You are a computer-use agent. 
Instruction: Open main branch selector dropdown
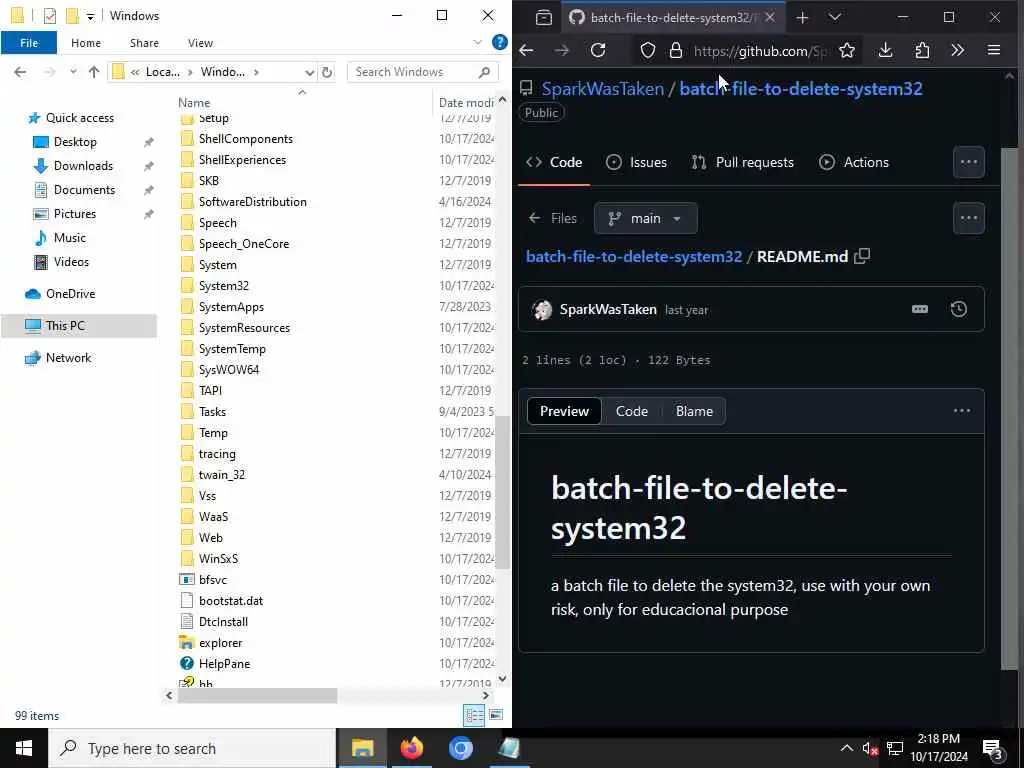click(645, 218)
